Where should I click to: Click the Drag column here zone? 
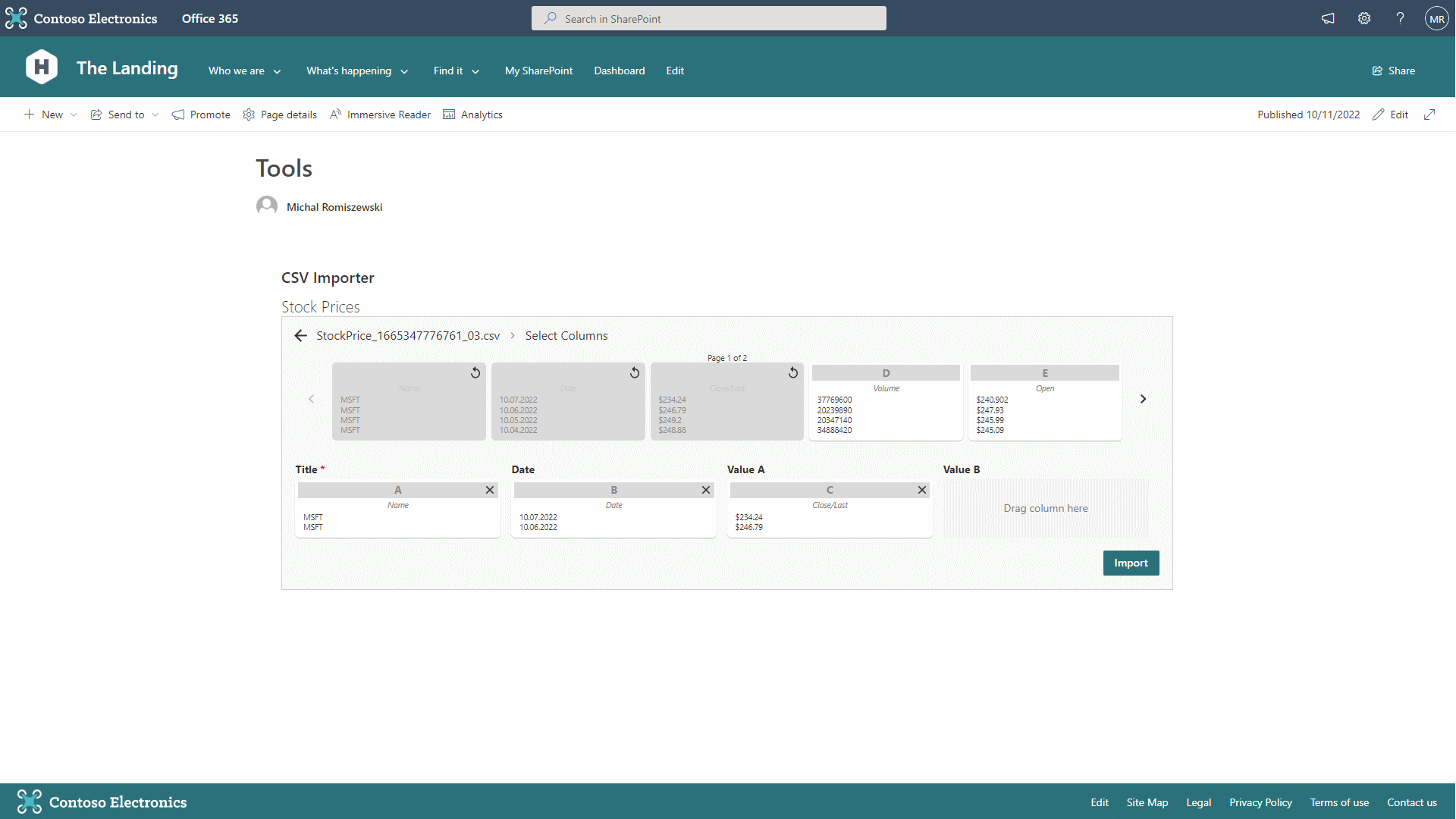pyautogui.click(x=1046, y=509)
